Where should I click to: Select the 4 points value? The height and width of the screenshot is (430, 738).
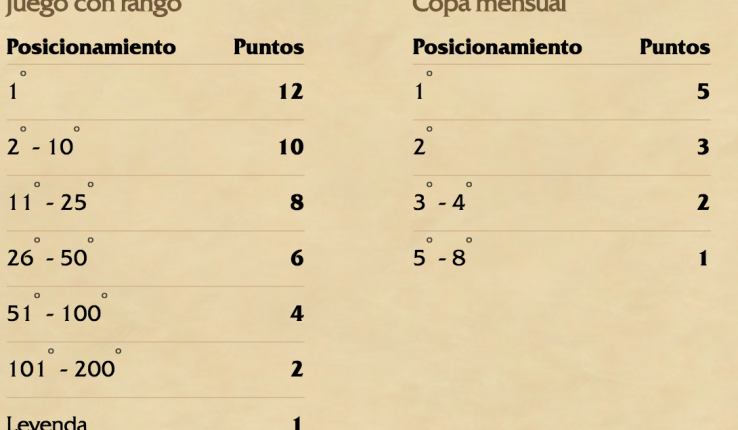pos(296,314)
